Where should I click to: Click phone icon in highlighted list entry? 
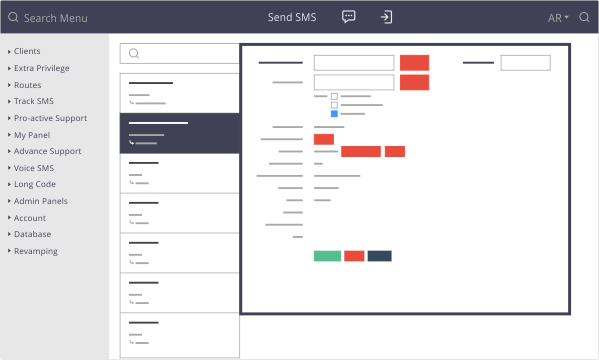(x=131, y=143)
